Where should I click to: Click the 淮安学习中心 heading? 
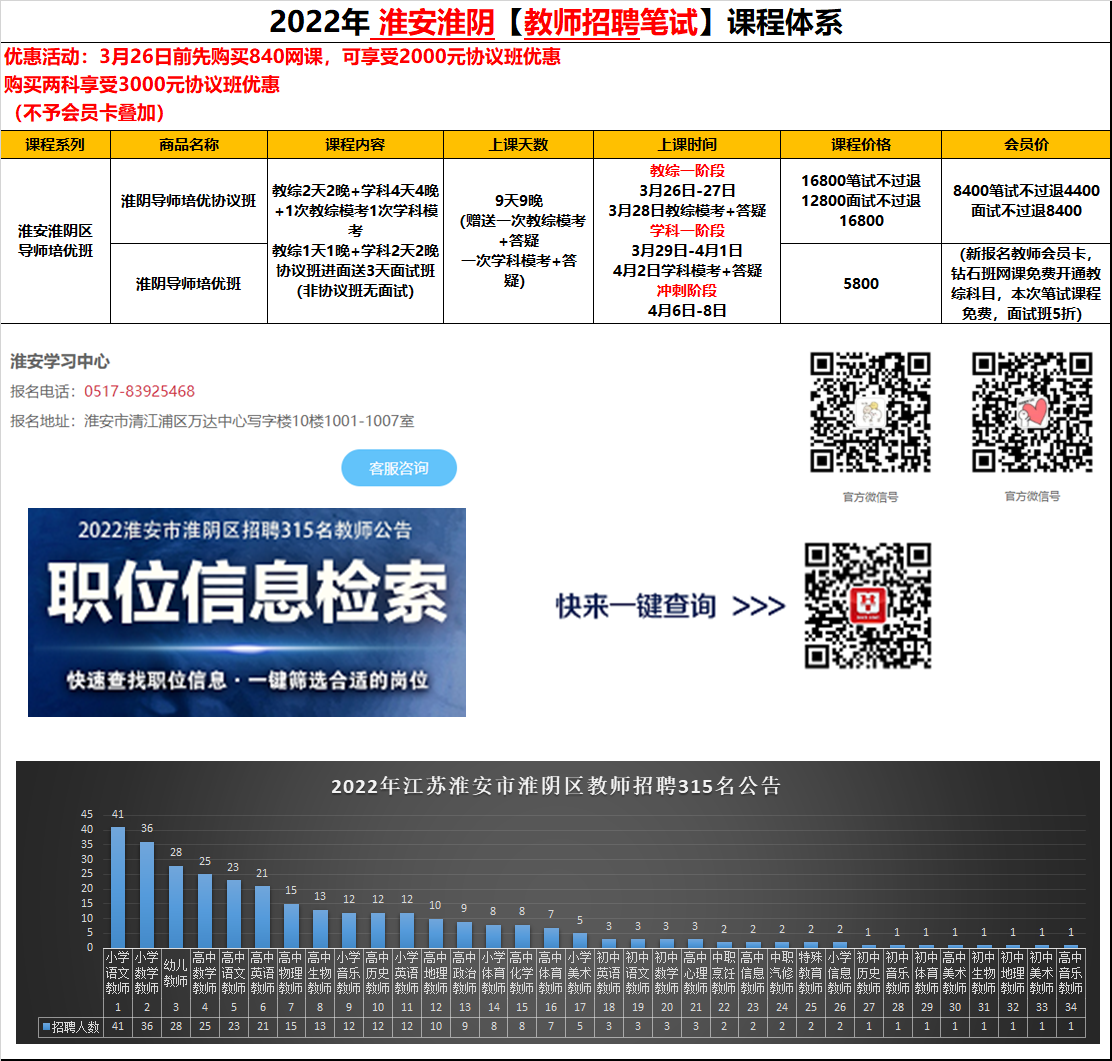coord(60,361)
